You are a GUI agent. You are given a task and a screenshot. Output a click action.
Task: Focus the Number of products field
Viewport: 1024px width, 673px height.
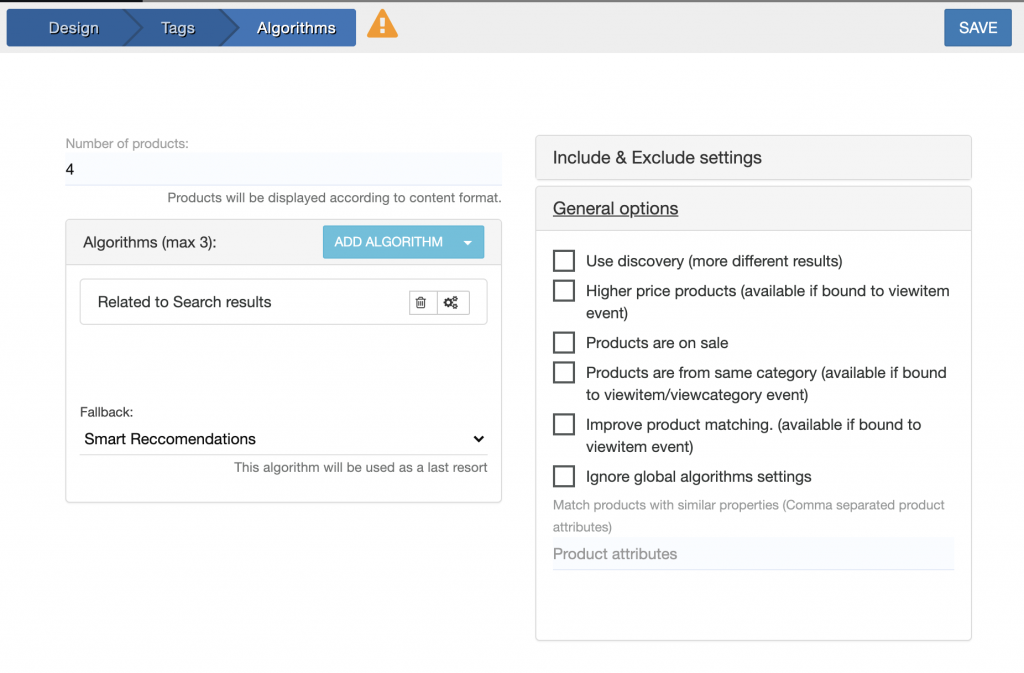pyautogui.click(x=283, y=170)
